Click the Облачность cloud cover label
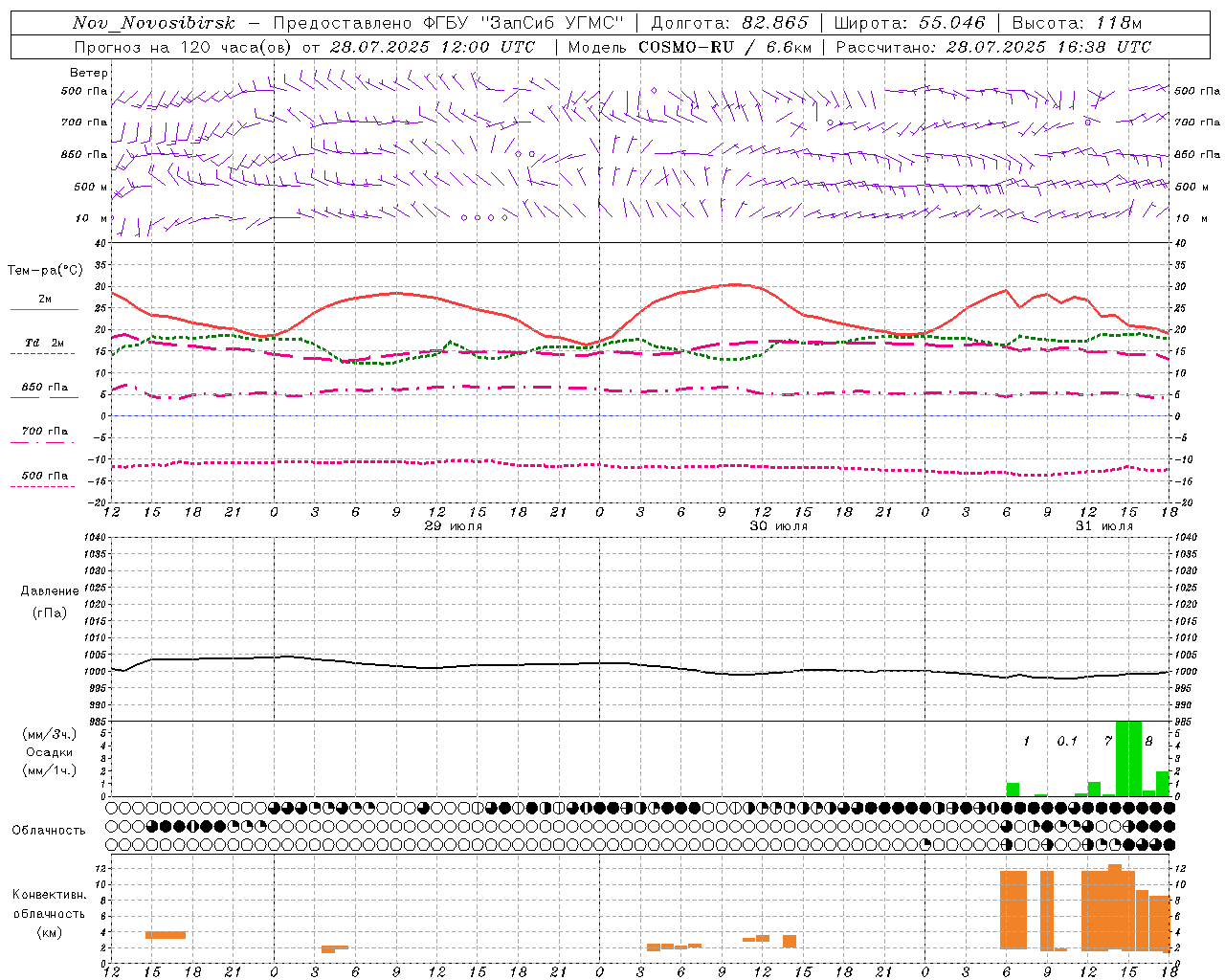Screen dimensions: 1225x980 pyautogui.click(x=50, y=830)
